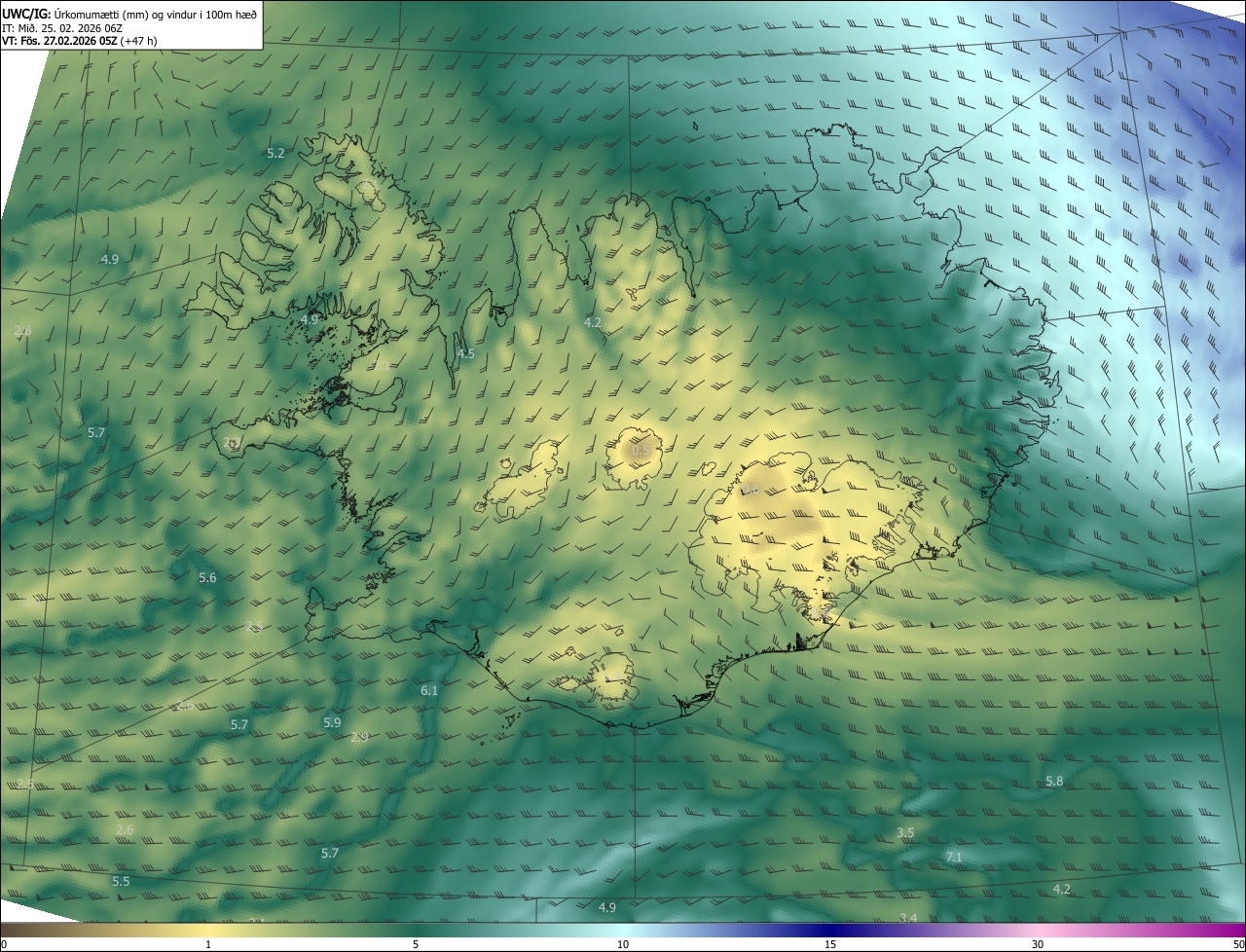Click the 1 tick on color scale

pos(208,944)
